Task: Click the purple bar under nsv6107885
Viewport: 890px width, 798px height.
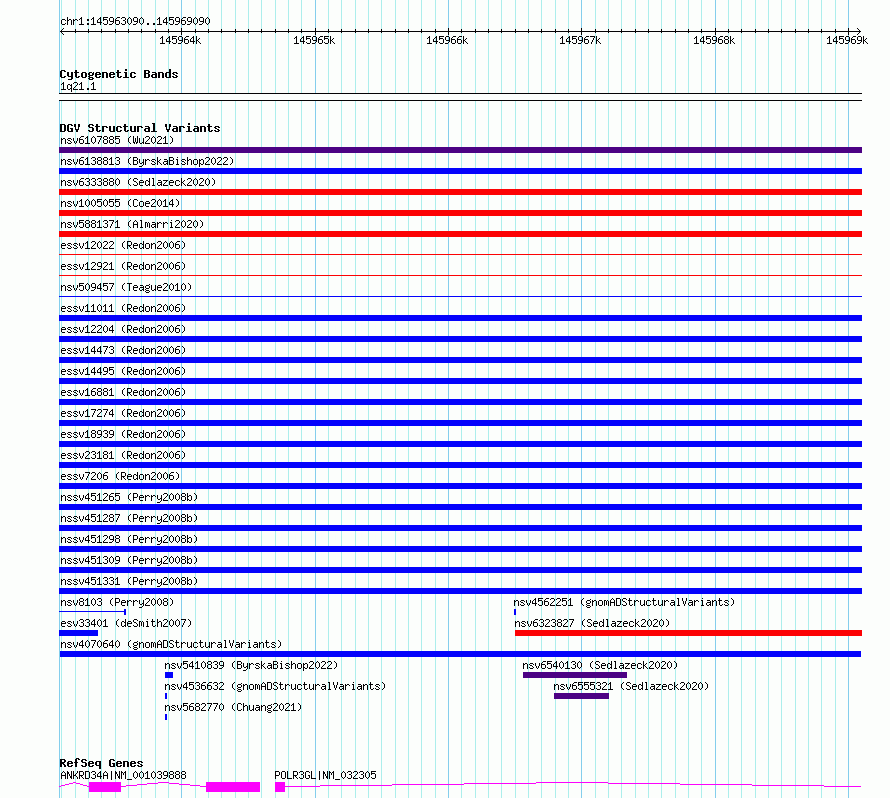Action: (x=460, y=150)
